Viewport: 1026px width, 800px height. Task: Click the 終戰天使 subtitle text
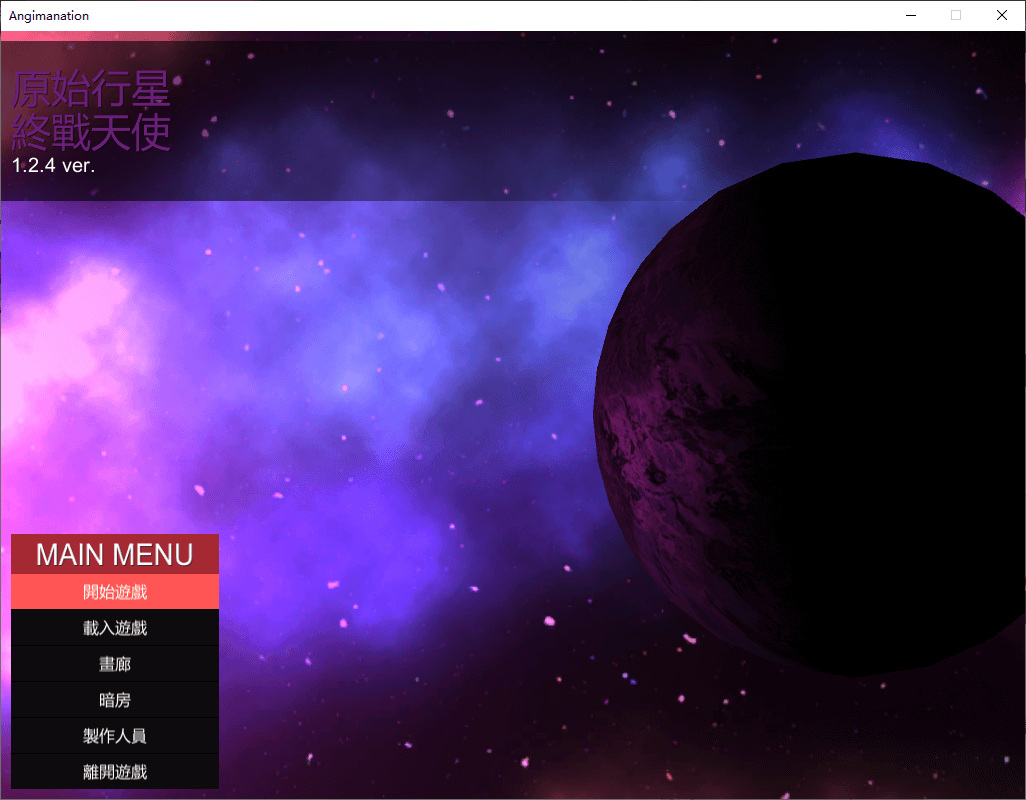91,133
